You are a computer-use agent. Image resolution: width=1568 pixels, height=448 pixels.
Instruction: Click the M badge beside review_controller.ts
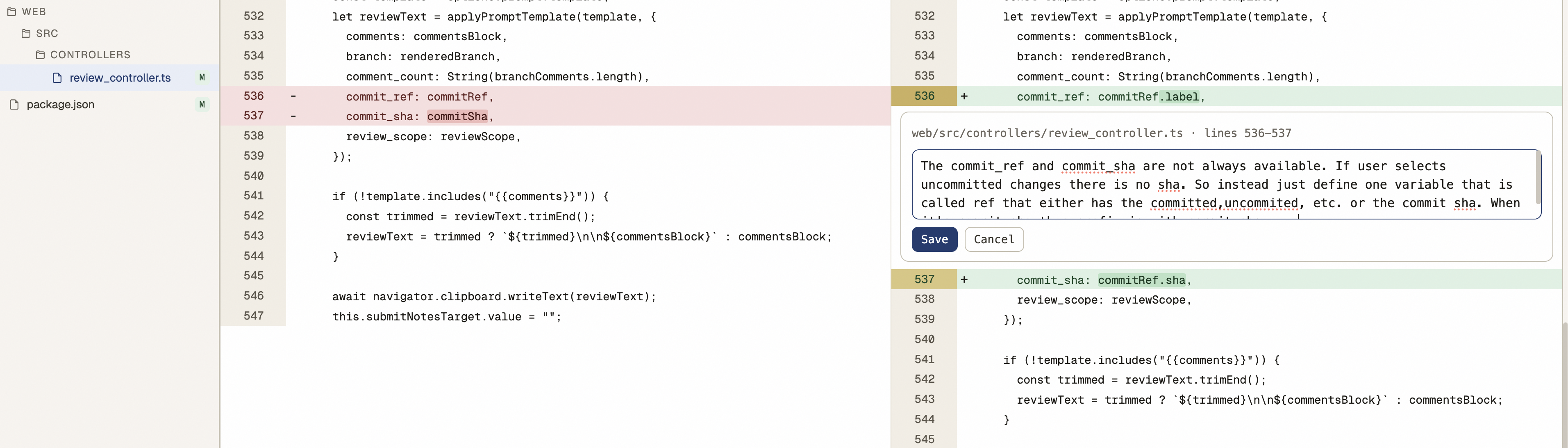(x=202, y=78)
